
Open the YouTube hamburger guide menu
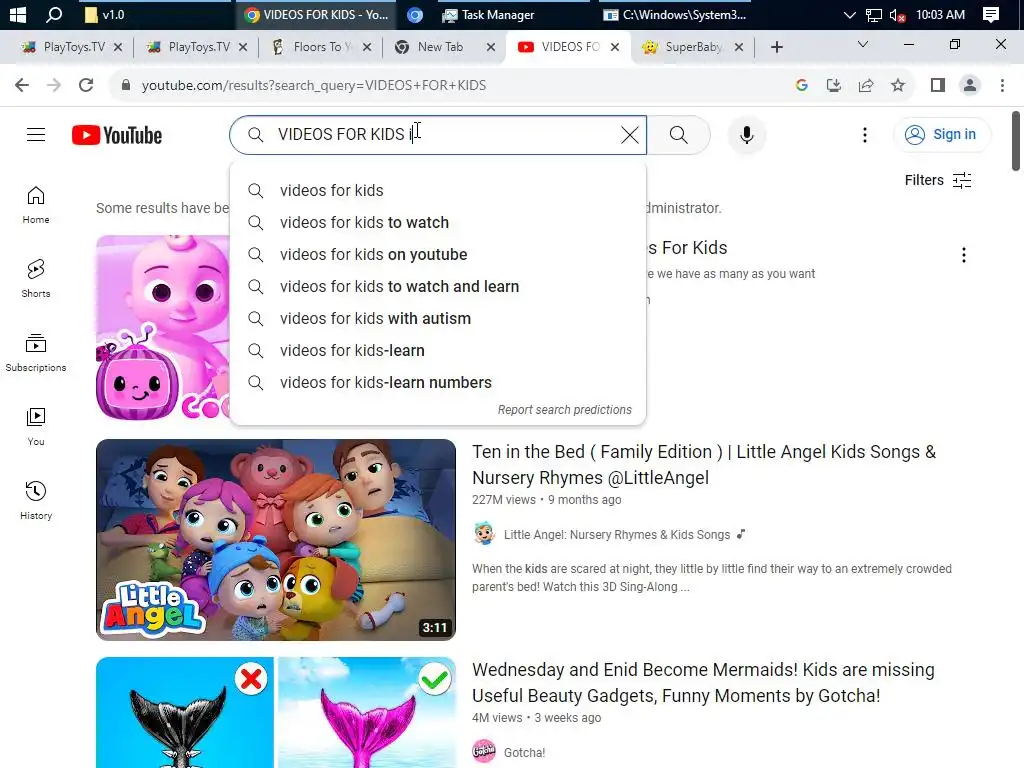point(36,135)
